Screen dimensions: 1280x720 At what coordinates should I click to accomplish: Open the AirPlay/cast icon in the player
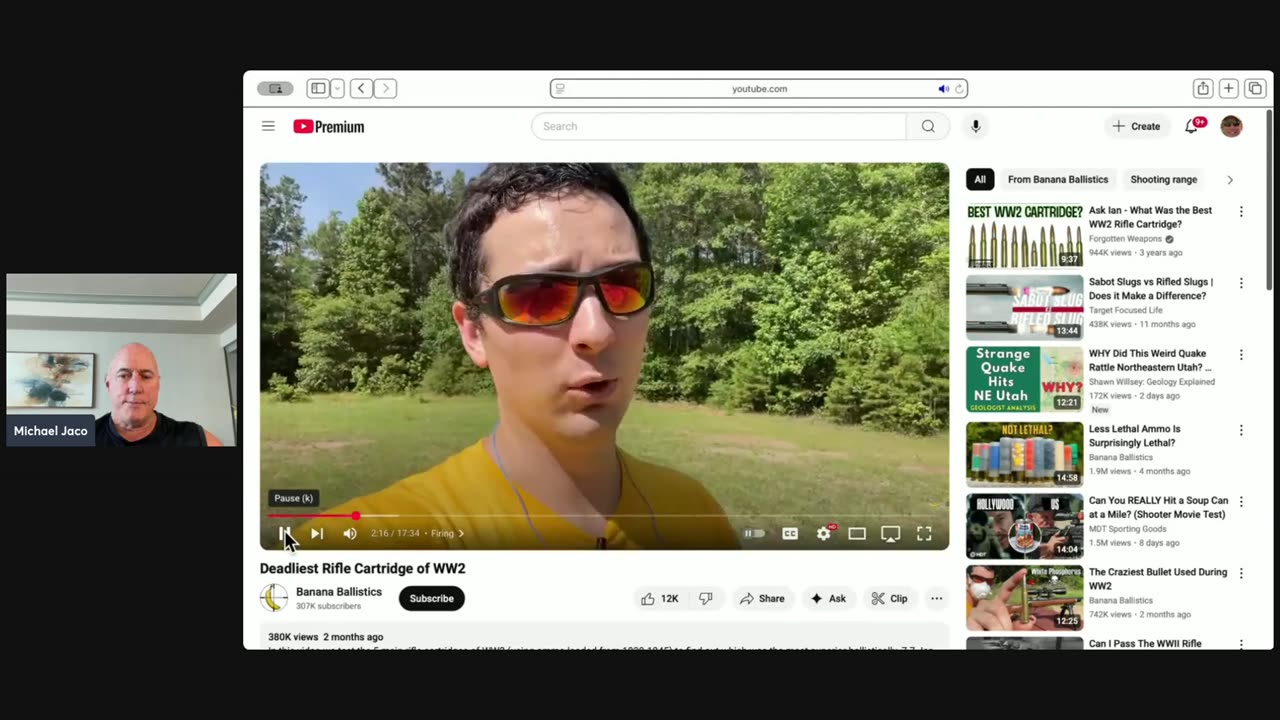(x=890, y=534)
